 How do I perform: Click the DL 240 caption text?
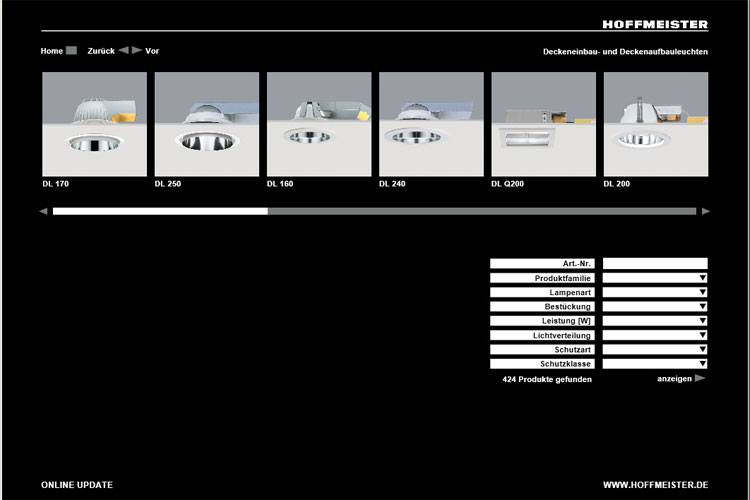(x=392, y=184)
